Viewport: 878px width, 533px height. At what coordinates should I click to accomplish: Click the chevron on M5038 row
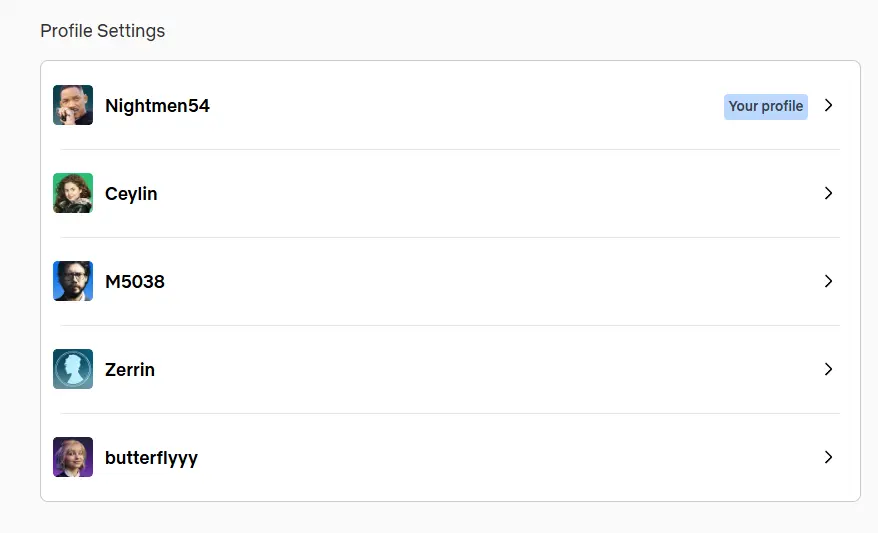(x=828, y=281)
